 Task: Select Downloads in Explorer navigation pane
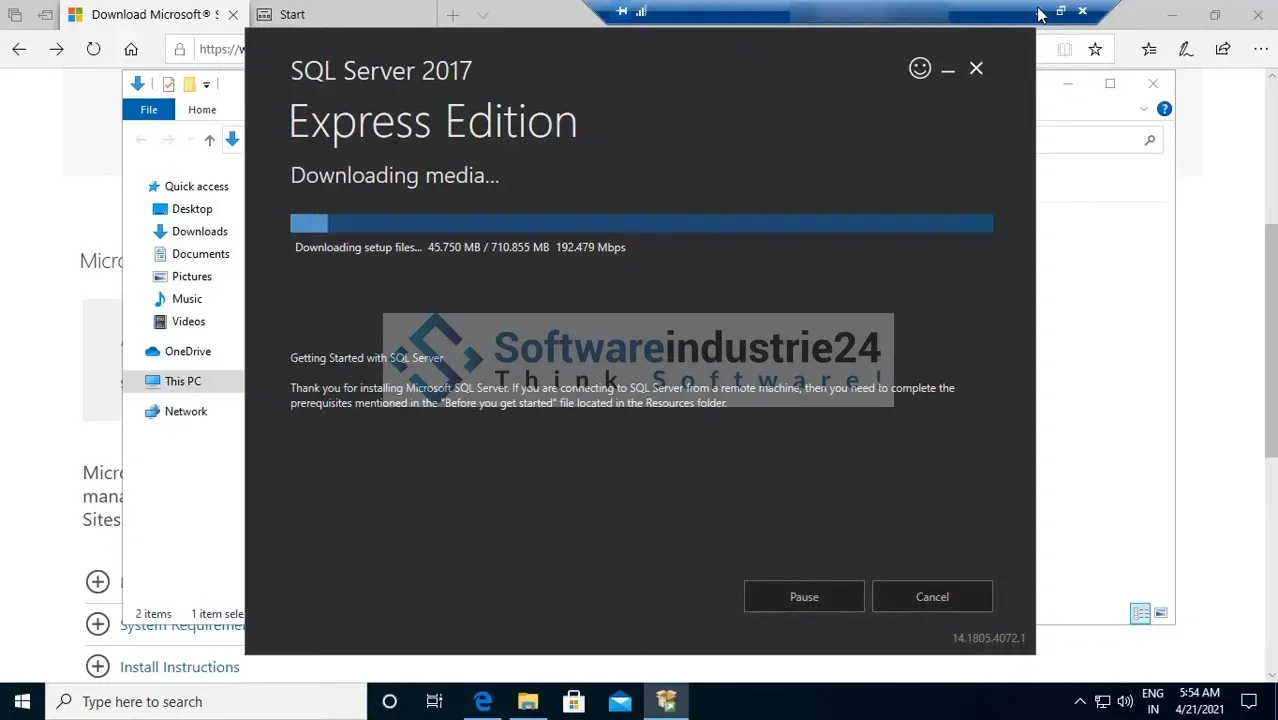[191, 231]
